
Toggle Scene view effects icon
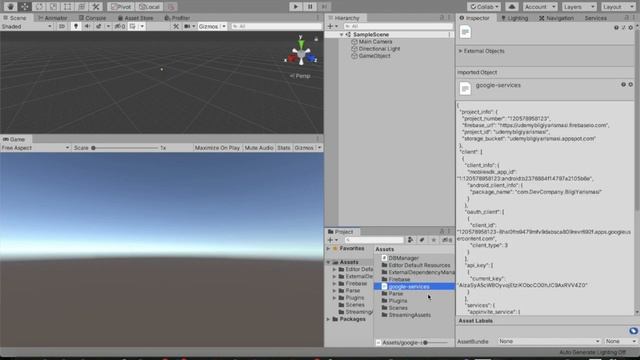pyautogui.click(x=98, y=26)
